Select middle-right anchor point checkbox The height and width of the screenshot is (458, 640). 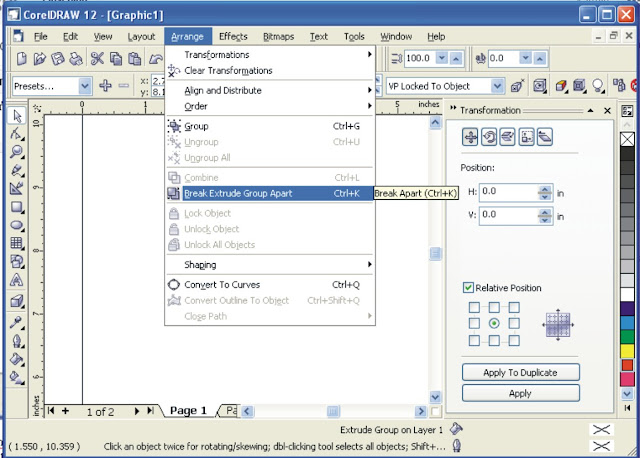click(x=514, y=323)
